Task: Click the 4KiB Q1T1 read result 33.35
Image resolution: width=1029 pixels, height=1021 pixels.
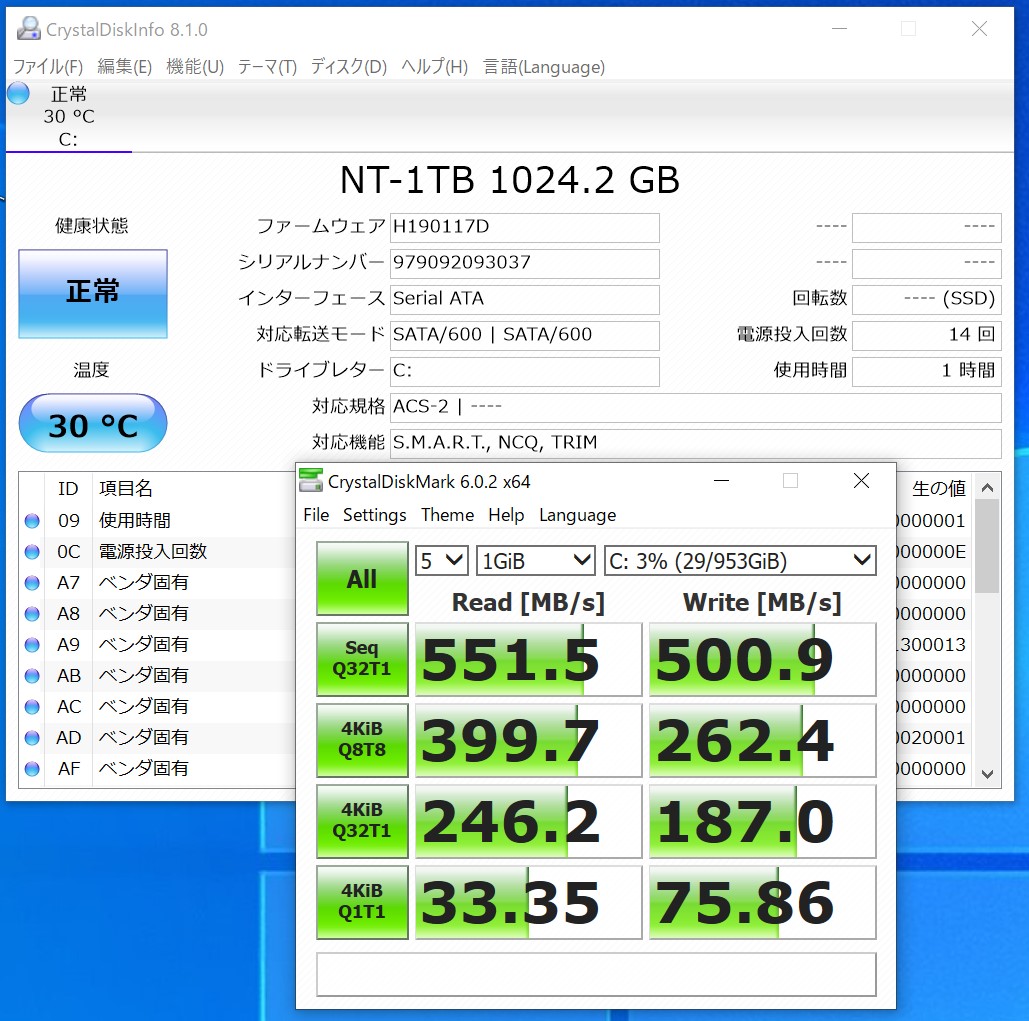Action: (528, 902)
